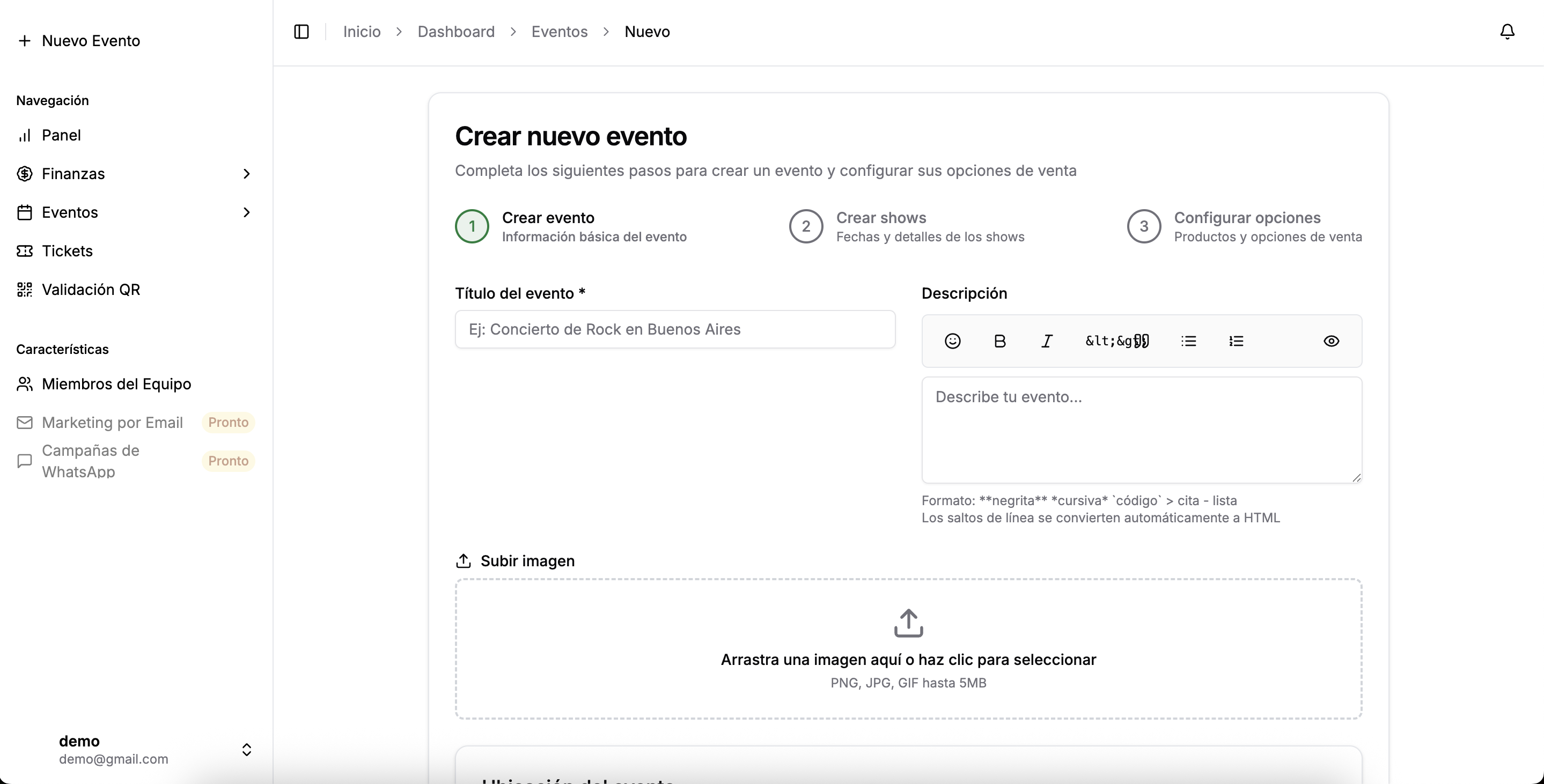The image size is (1544, 784).
Task: Click the Finanzas dollar coin icon
Action: pos(25,174)
